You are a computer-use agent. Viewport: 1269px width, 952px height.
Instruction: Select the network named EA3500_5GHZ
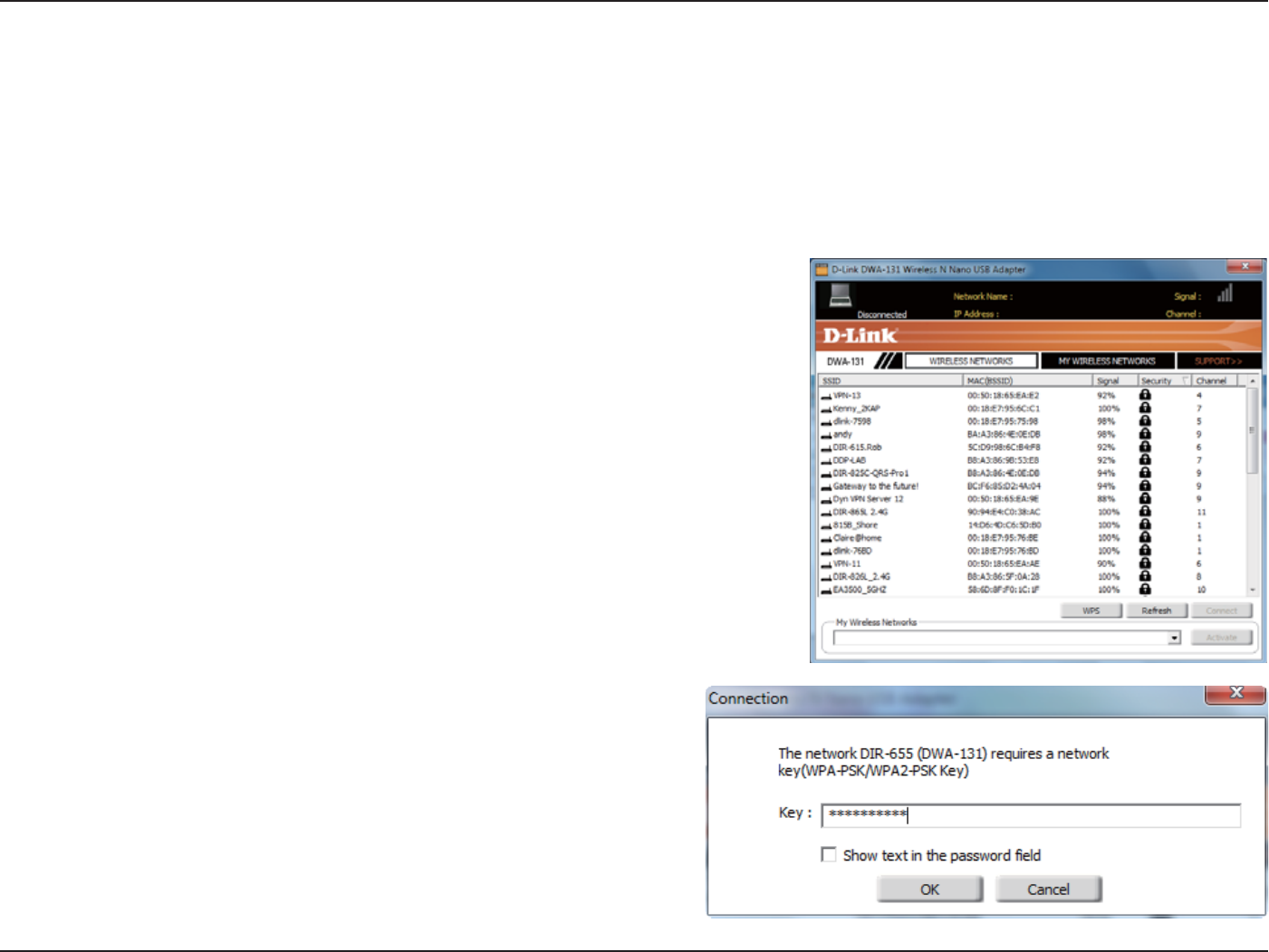pos(860,590)
